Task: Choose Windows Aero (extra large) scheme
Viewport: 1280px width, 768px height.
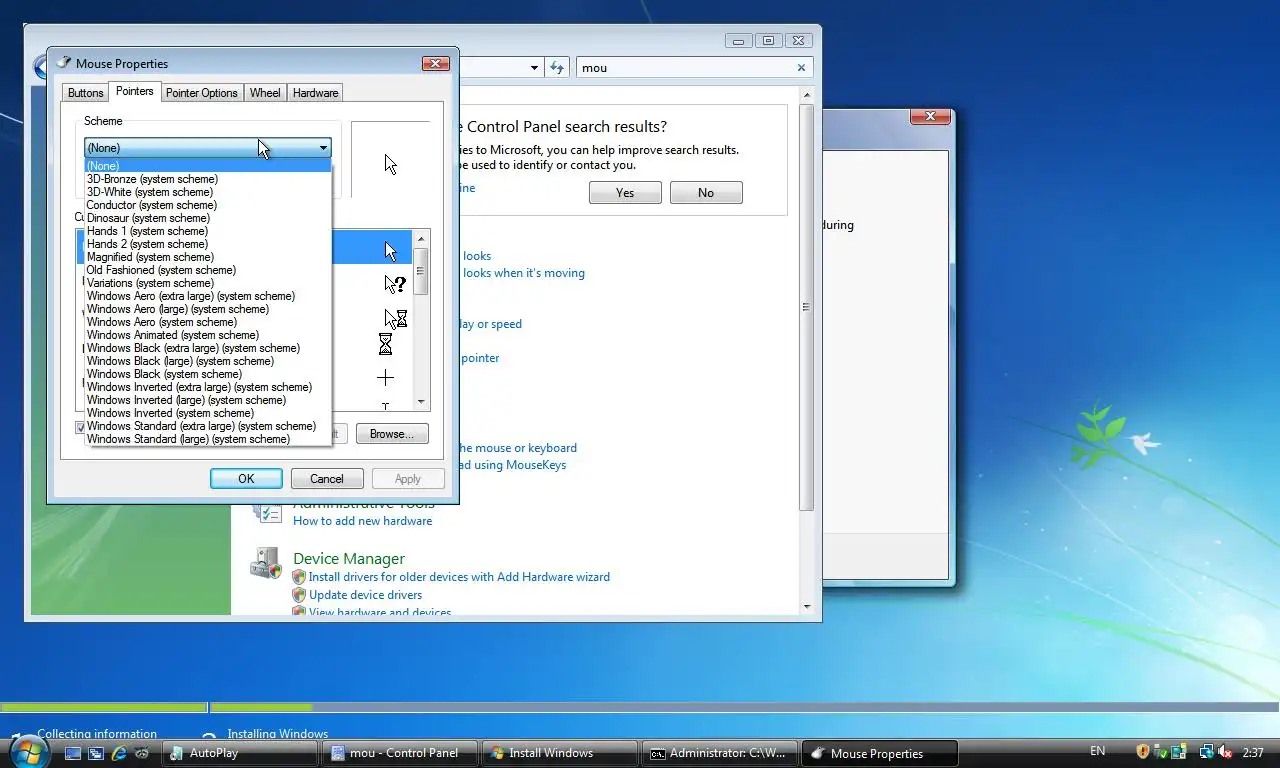Action: coord(207,296)
